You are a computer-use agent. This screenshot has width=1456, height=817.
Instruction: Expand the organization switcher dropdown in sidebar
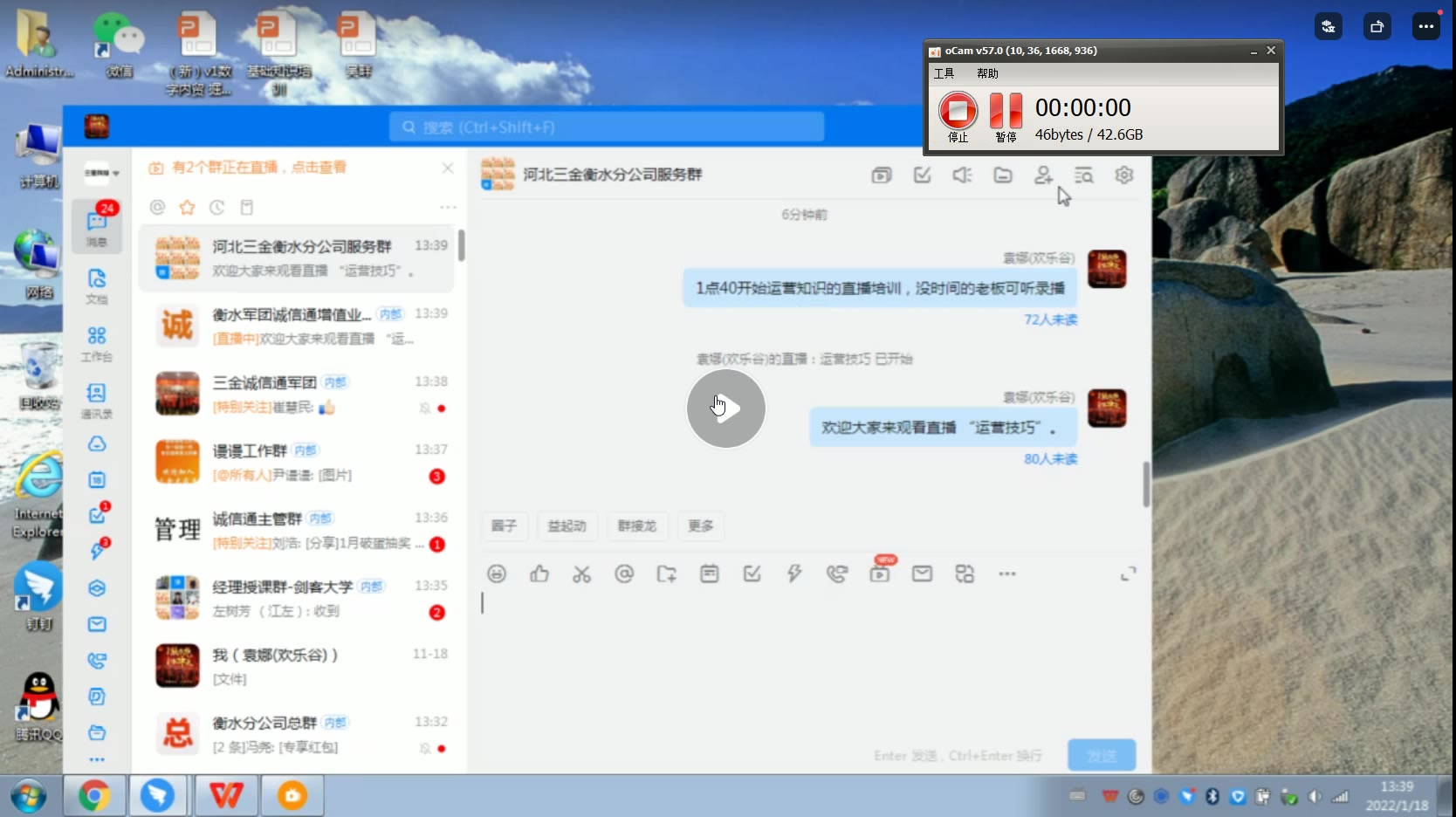click(x=101, y=173)
